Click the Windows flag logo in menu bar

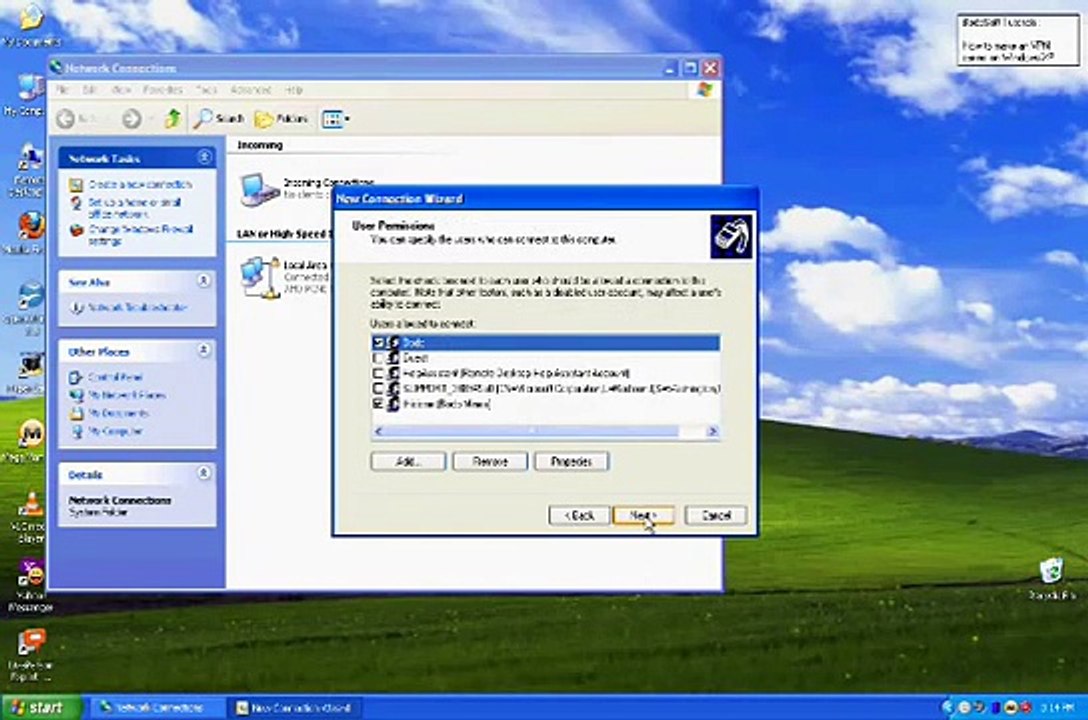pyautogui.click(x=704, y=89)
